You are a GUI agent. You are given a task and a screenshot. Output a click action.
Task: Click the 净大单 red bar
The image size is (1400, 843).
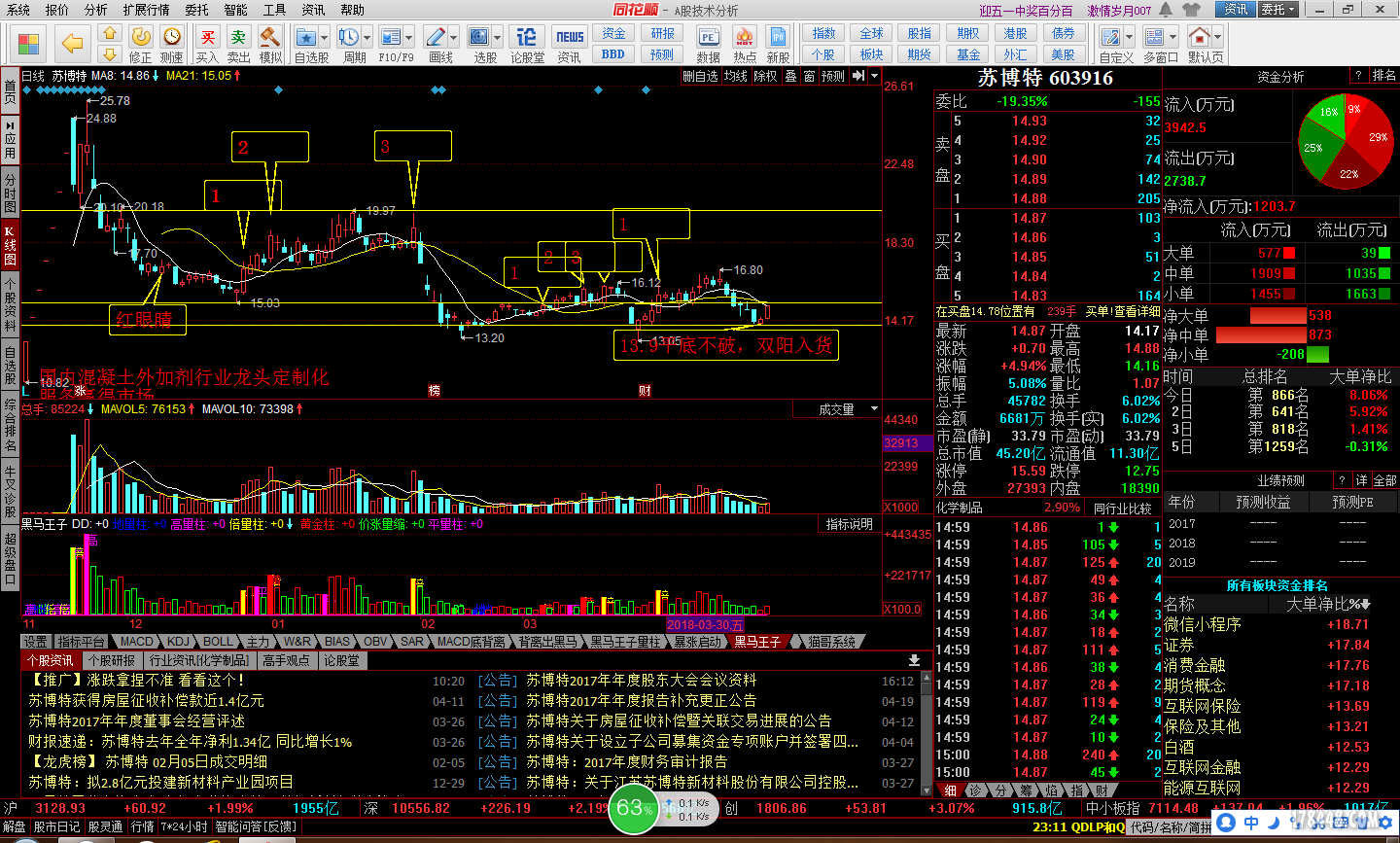[1278, 316]
